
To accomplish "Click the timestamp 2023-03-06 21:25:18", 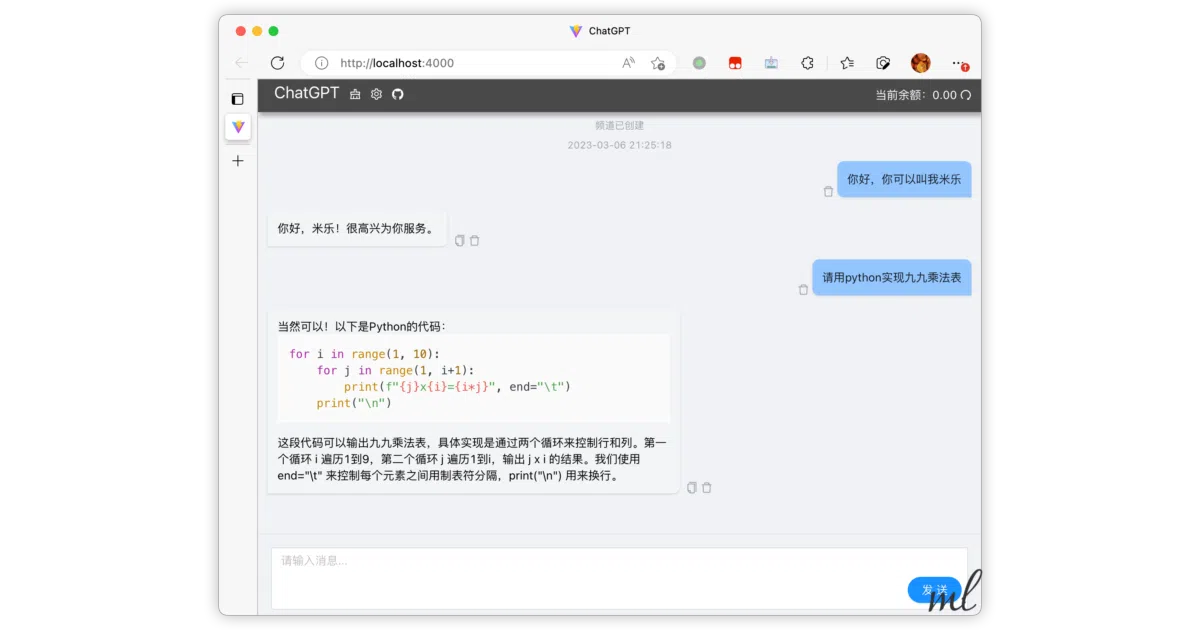I will click(619, 145).
